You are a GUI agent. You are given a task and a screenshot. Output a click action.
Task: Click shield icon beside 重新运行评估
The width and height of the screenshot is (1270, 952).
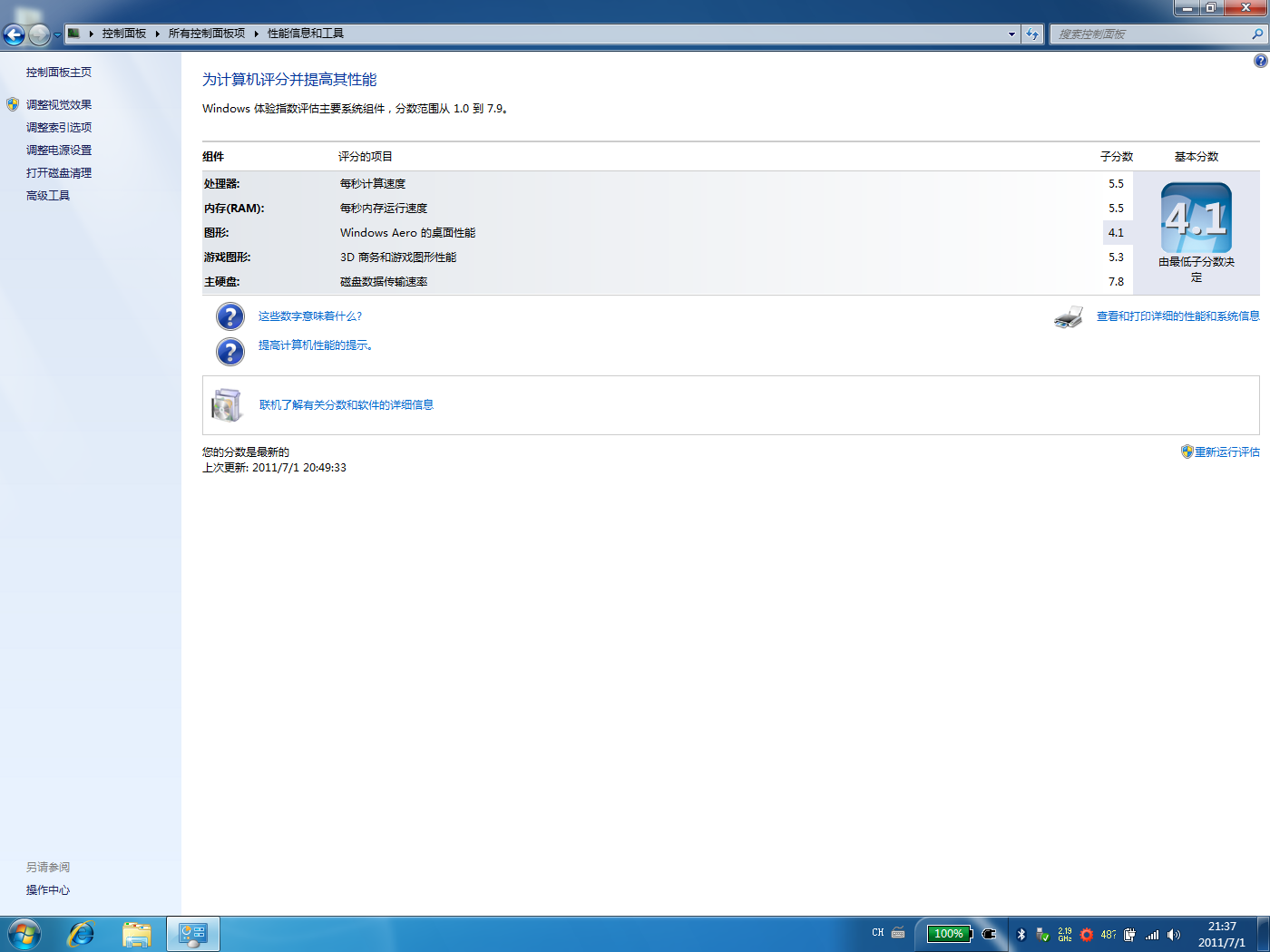pyautogui.click(x=1187, y=452)
